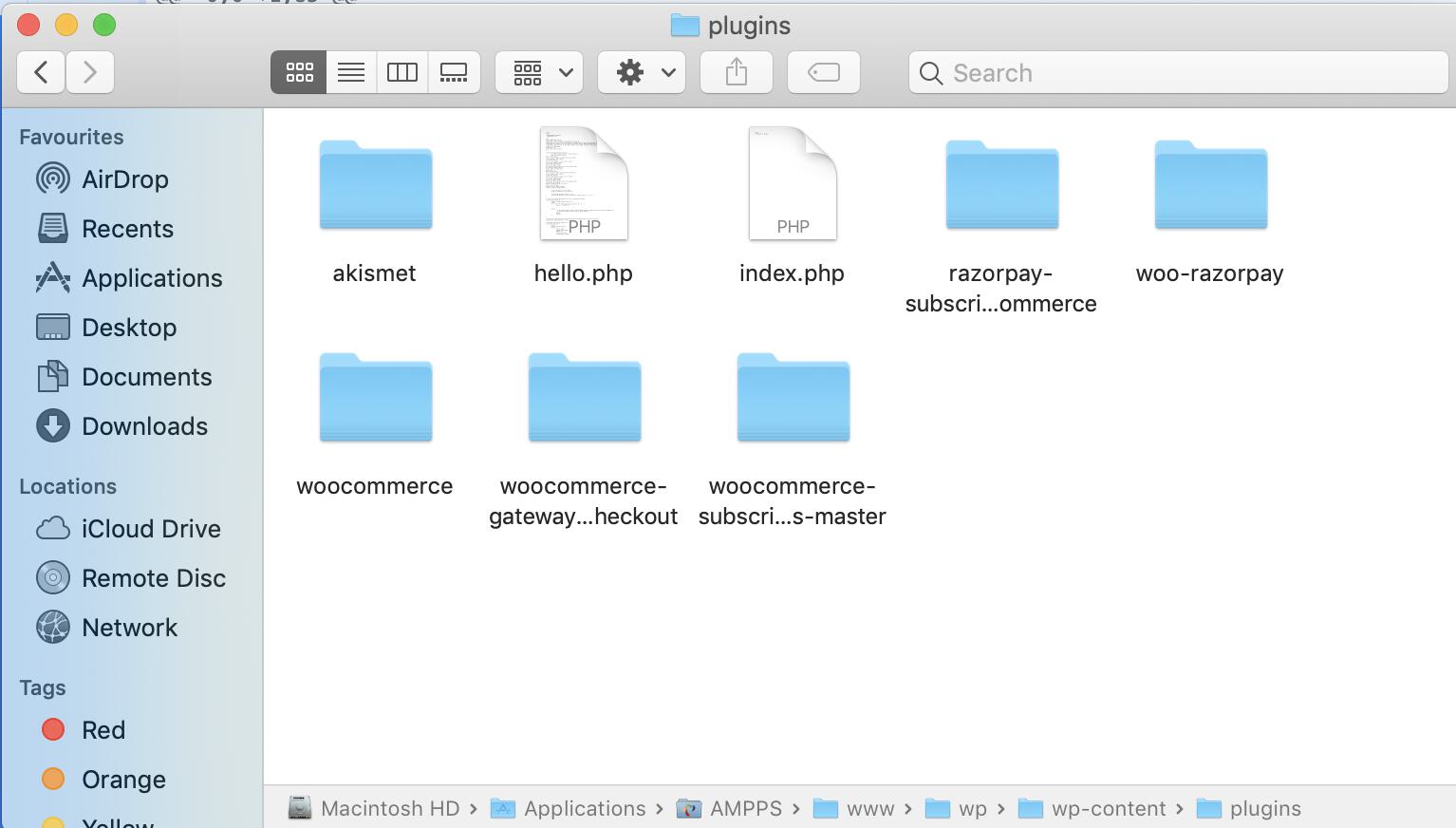Click the AirDrop sidebar icon
The height and width of the screenshot is (828, 1456).
pyautogui.click(x=53, y=179)
